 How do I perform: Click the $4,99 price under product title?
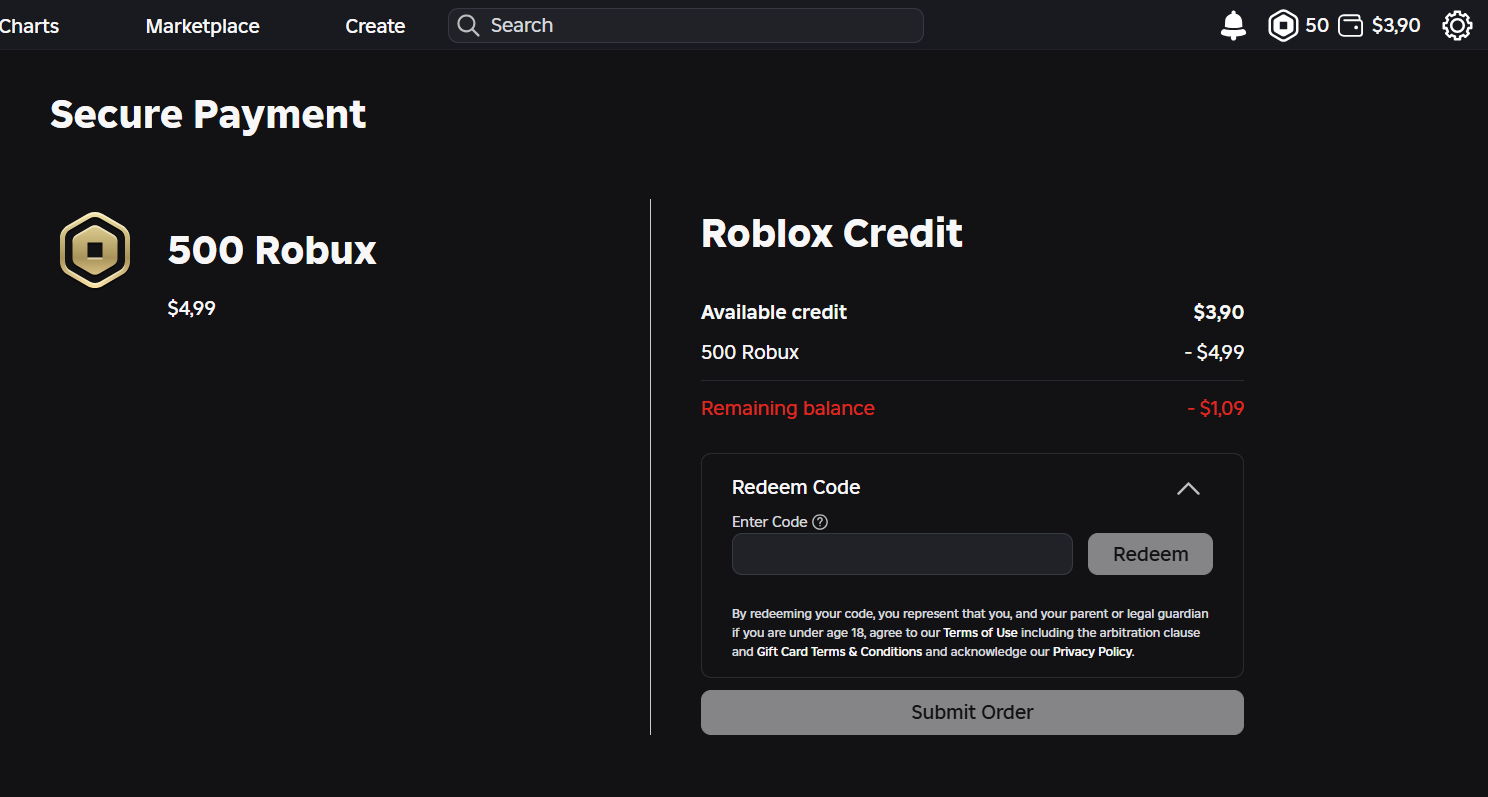point(192,308)
